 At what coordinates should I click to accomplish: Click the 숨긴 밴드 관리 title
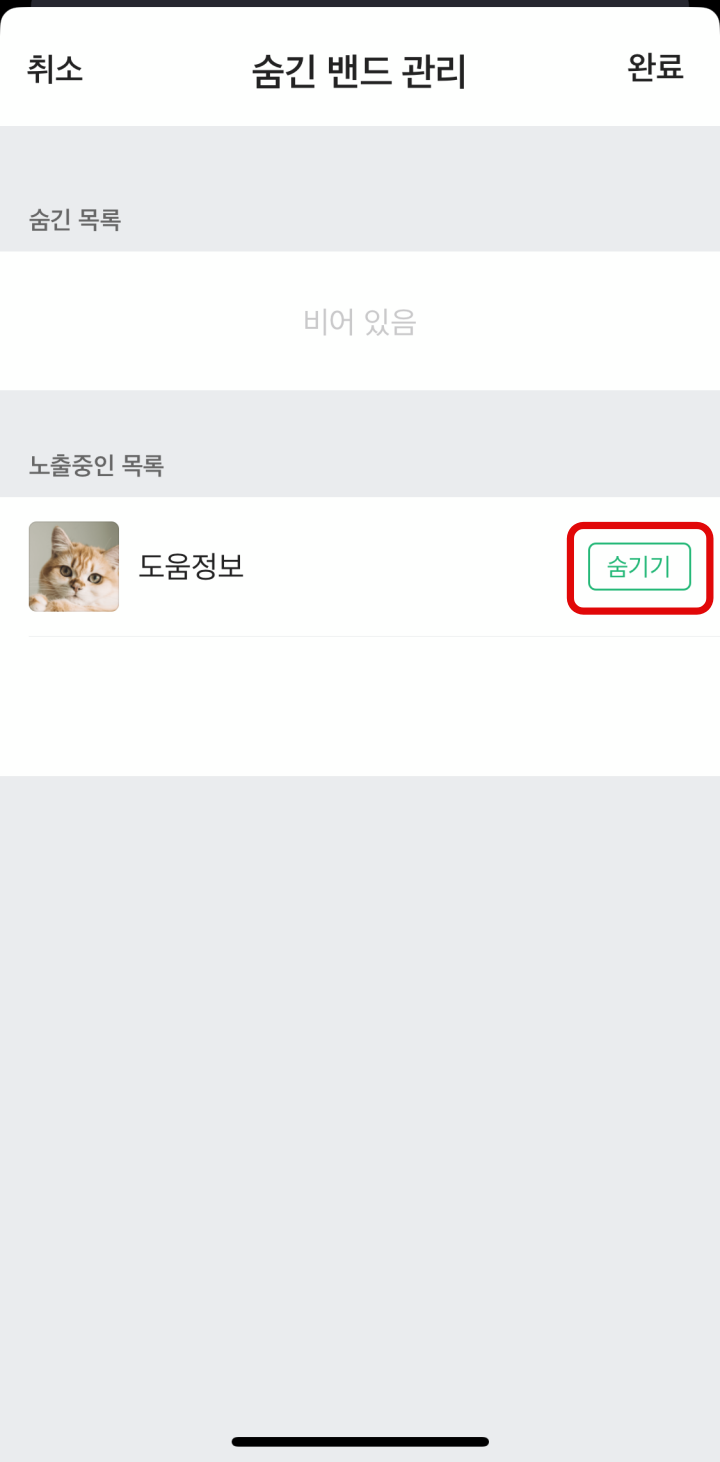[x=359, y=72]
